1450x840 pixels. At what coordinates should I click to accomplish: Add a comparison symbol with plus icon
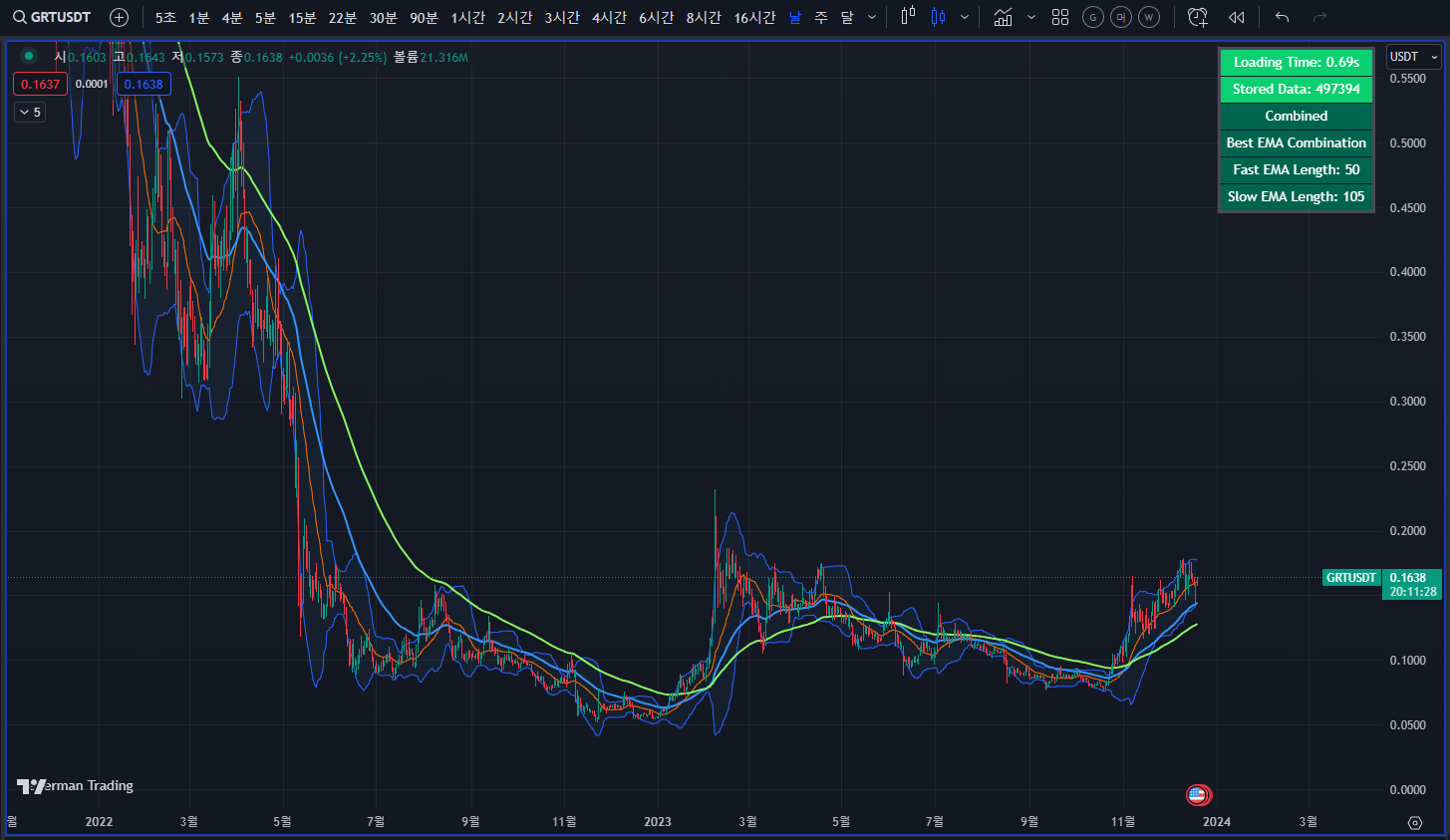(119, 17)
